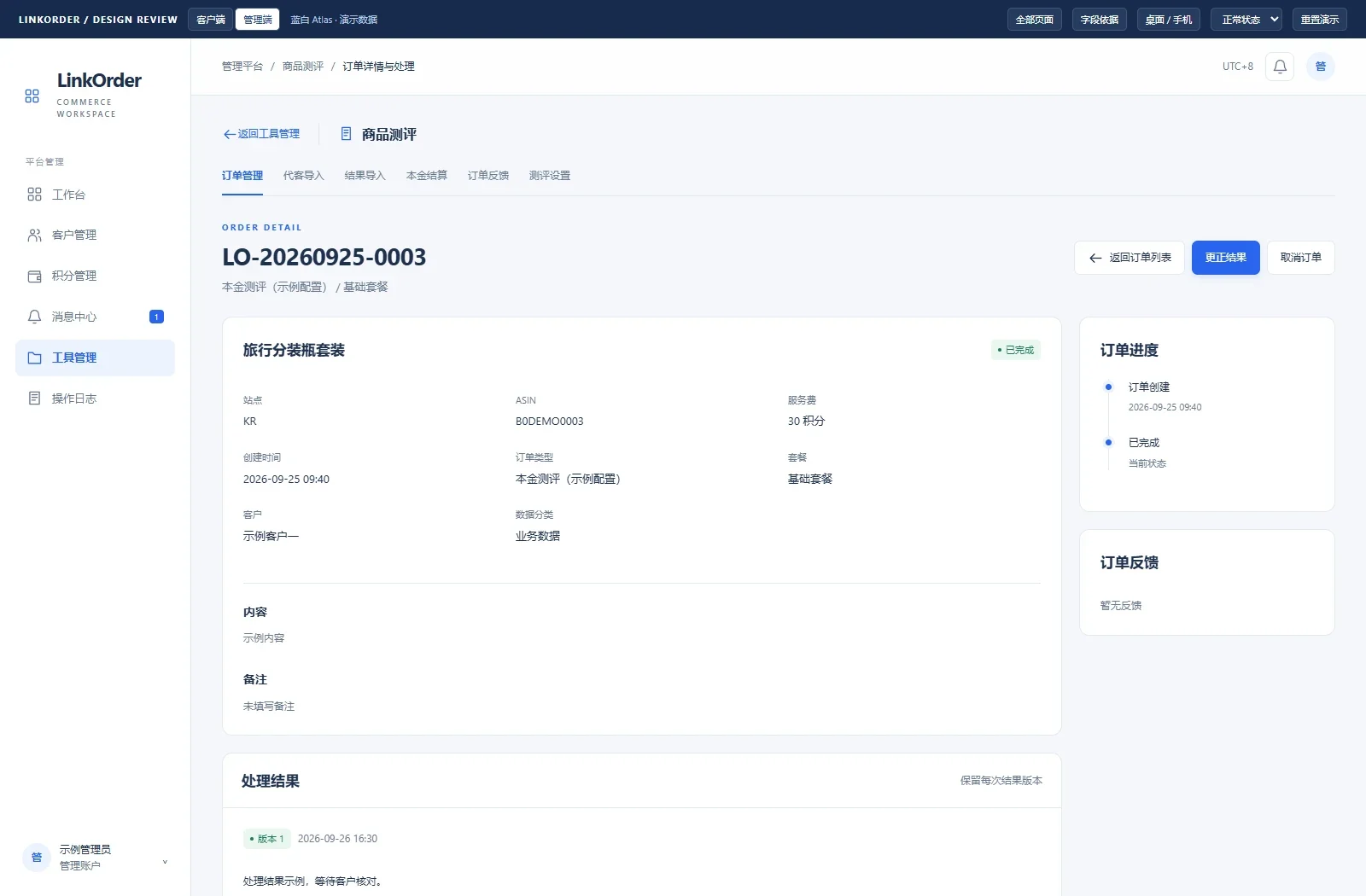Click the 已完成 status badge
Screen dimensions: 1366x896
1016,350
